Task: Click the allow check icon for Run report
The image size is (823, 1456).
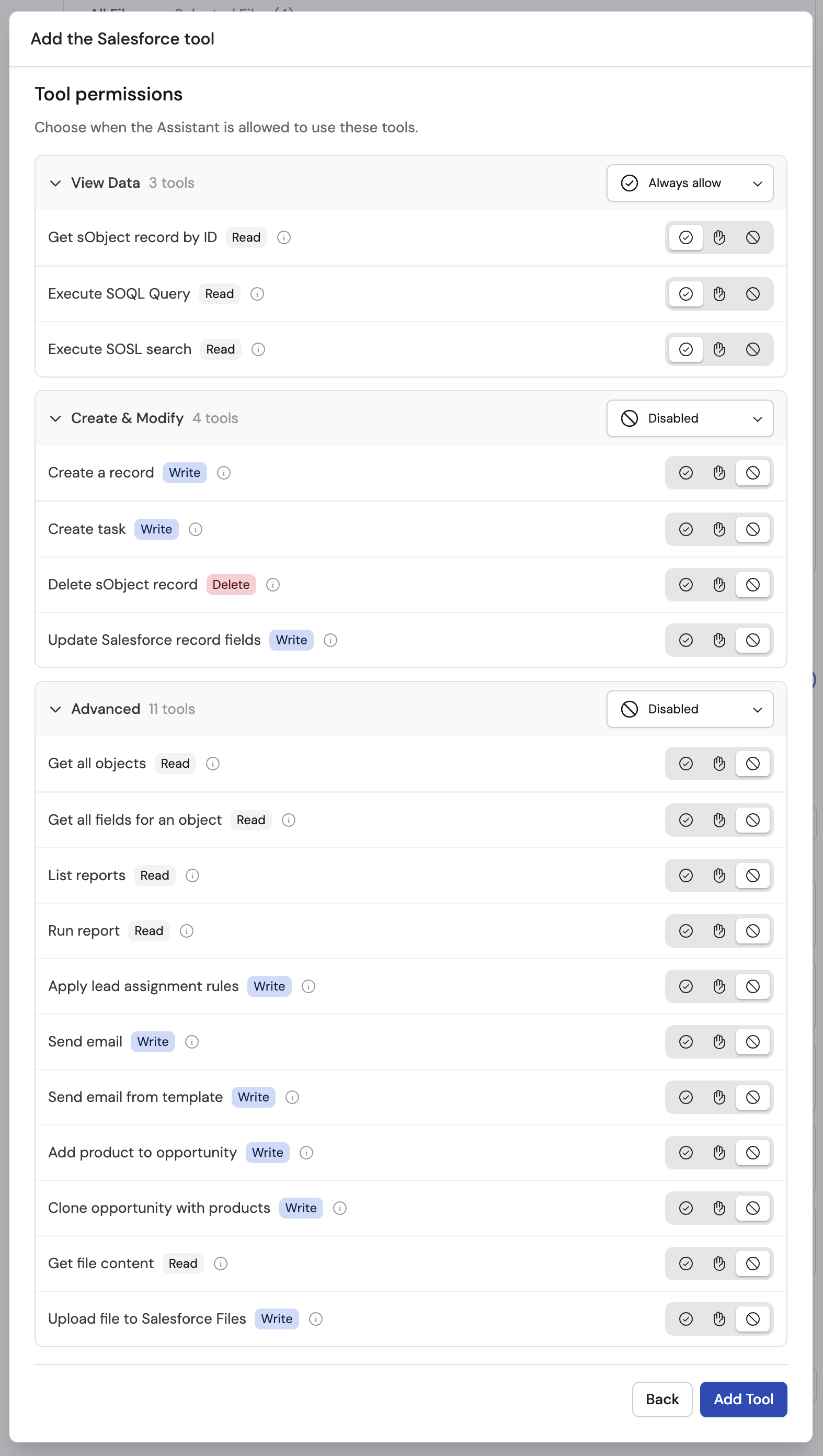Action: 685,931
